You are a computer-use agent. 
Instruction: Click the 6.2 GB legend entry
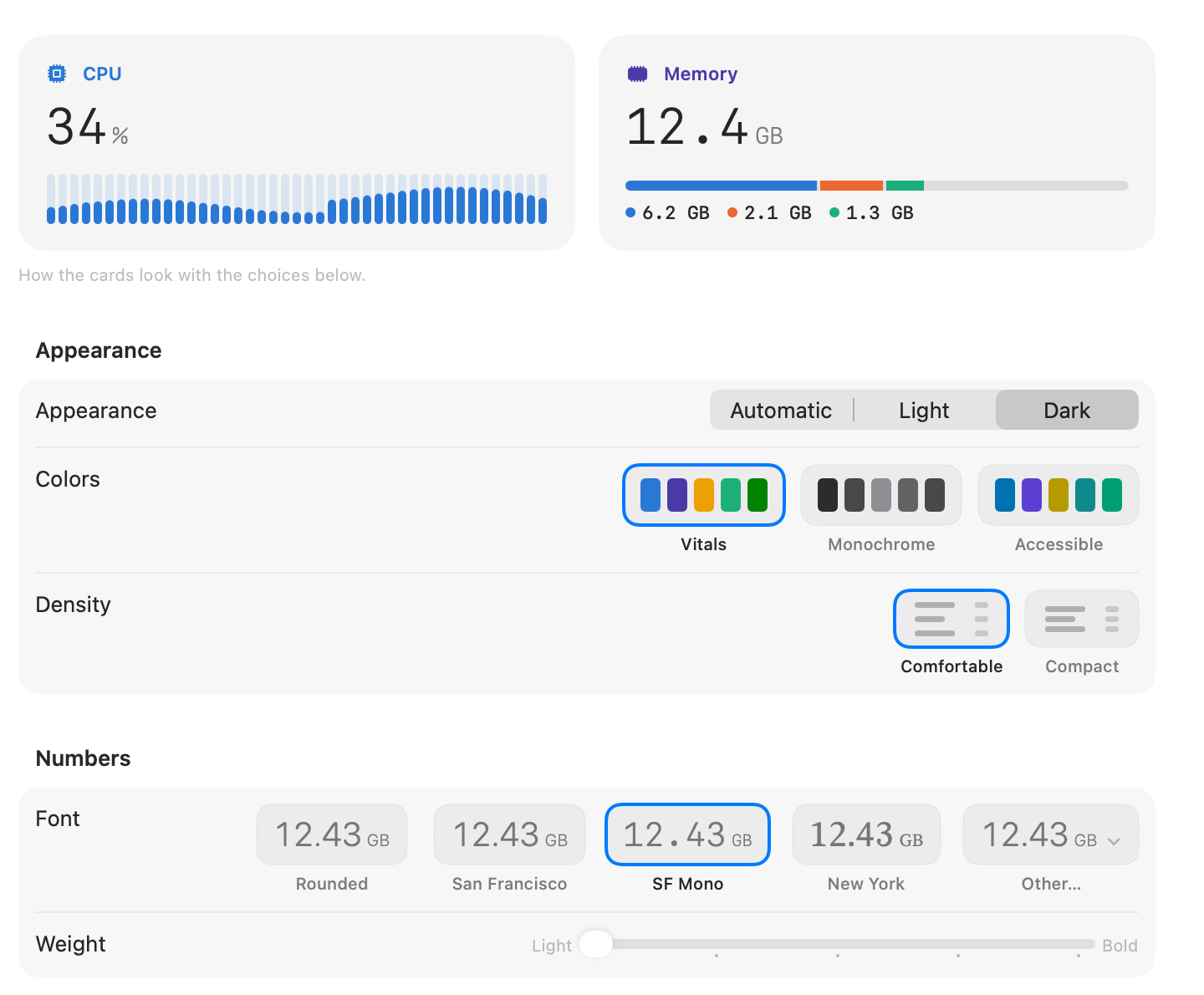point(667,213)
